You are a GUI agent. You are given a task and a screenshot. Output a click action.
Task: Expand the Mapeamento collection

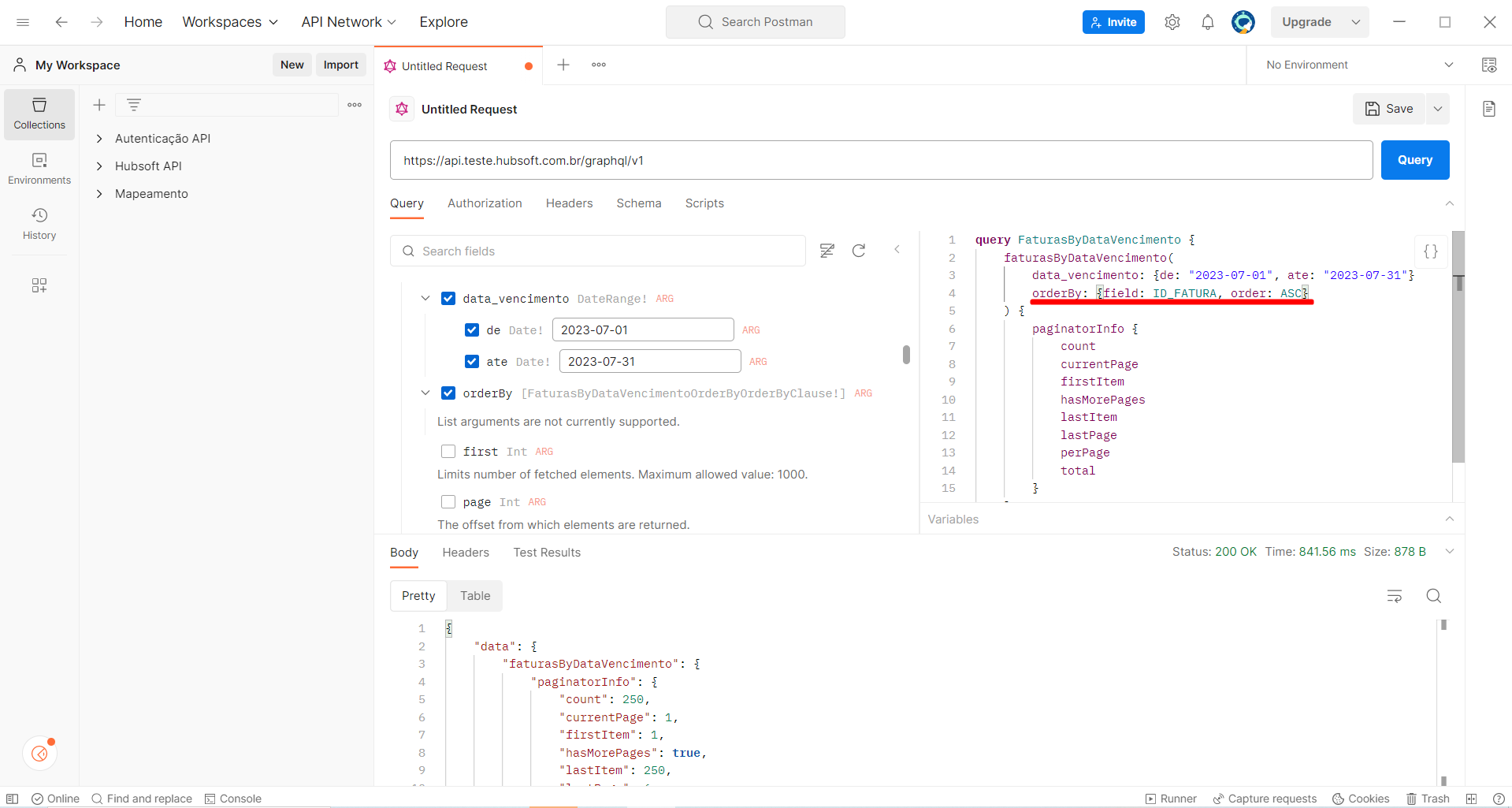pyautogui.click(x=99, y=194)
